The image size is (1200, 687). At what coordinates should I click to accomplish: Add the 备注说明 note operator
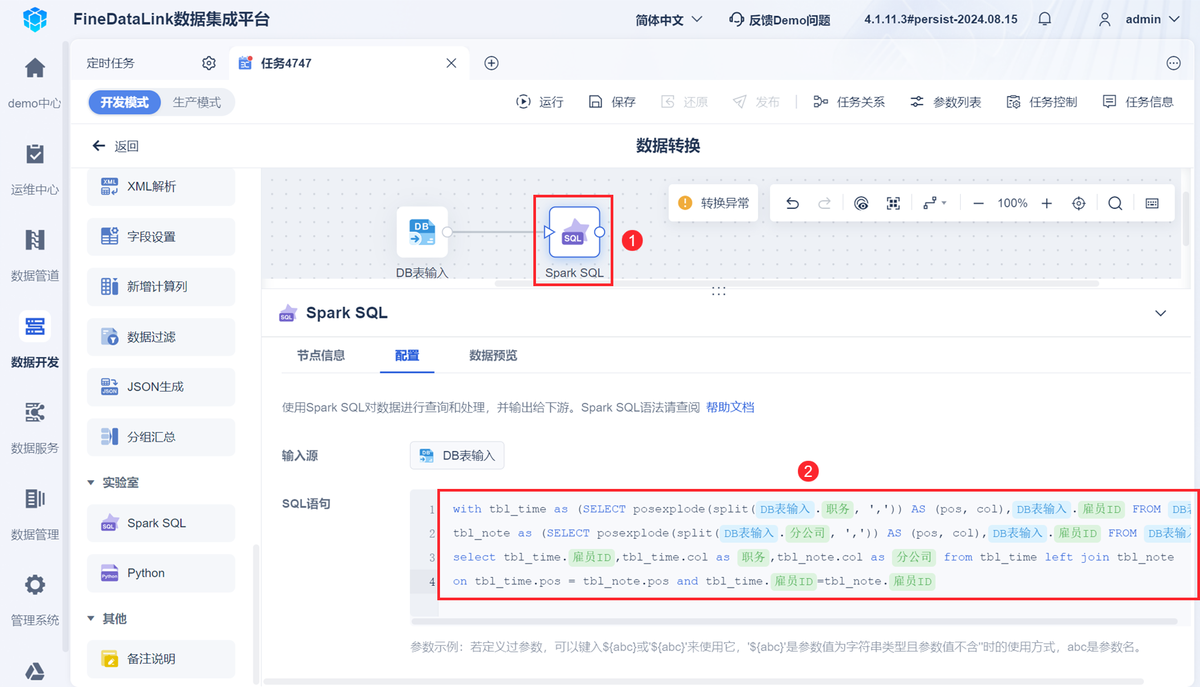tap(161, 659)
